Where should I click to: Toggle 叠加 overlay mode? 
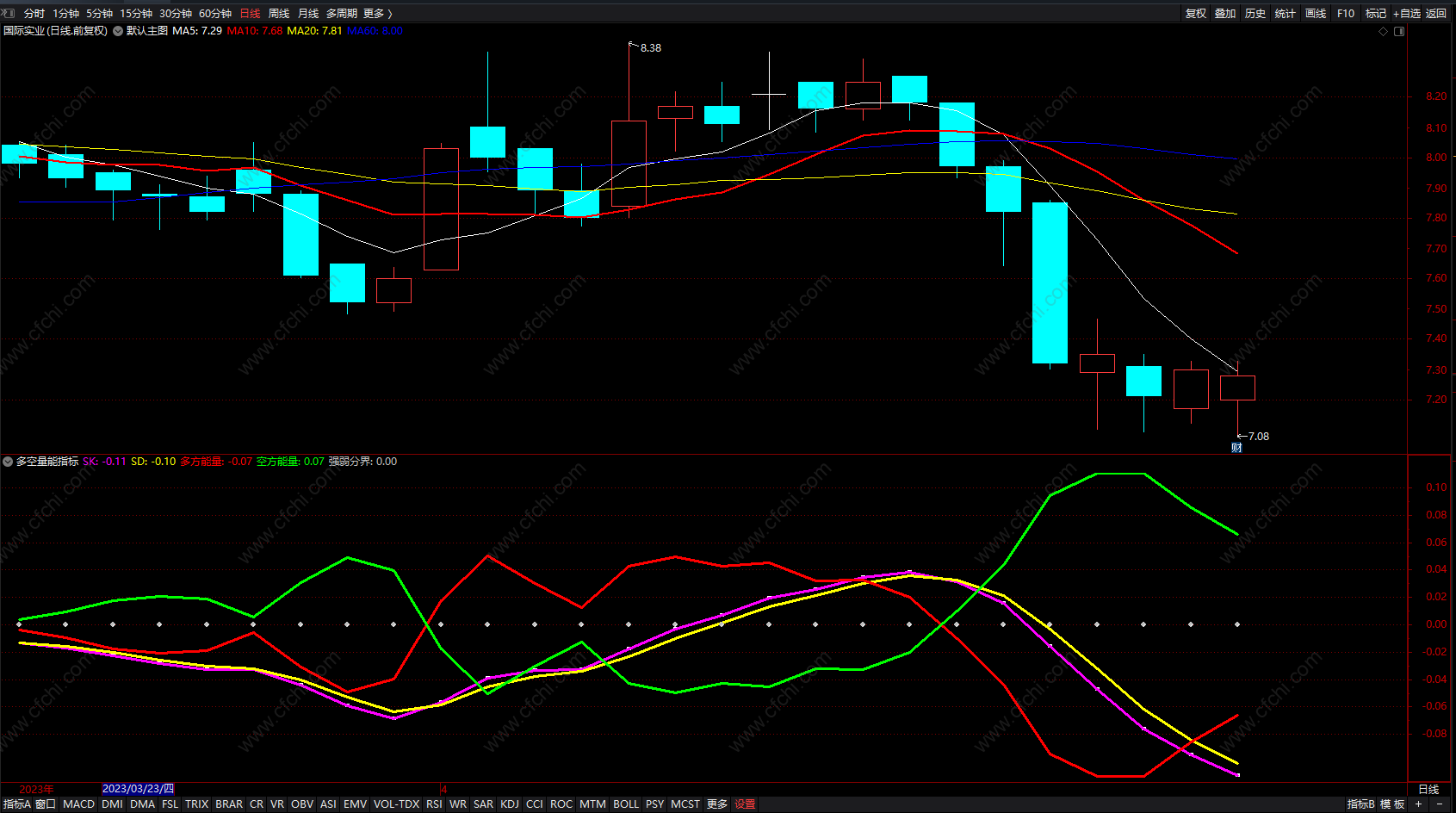[x=1225, y=13]
